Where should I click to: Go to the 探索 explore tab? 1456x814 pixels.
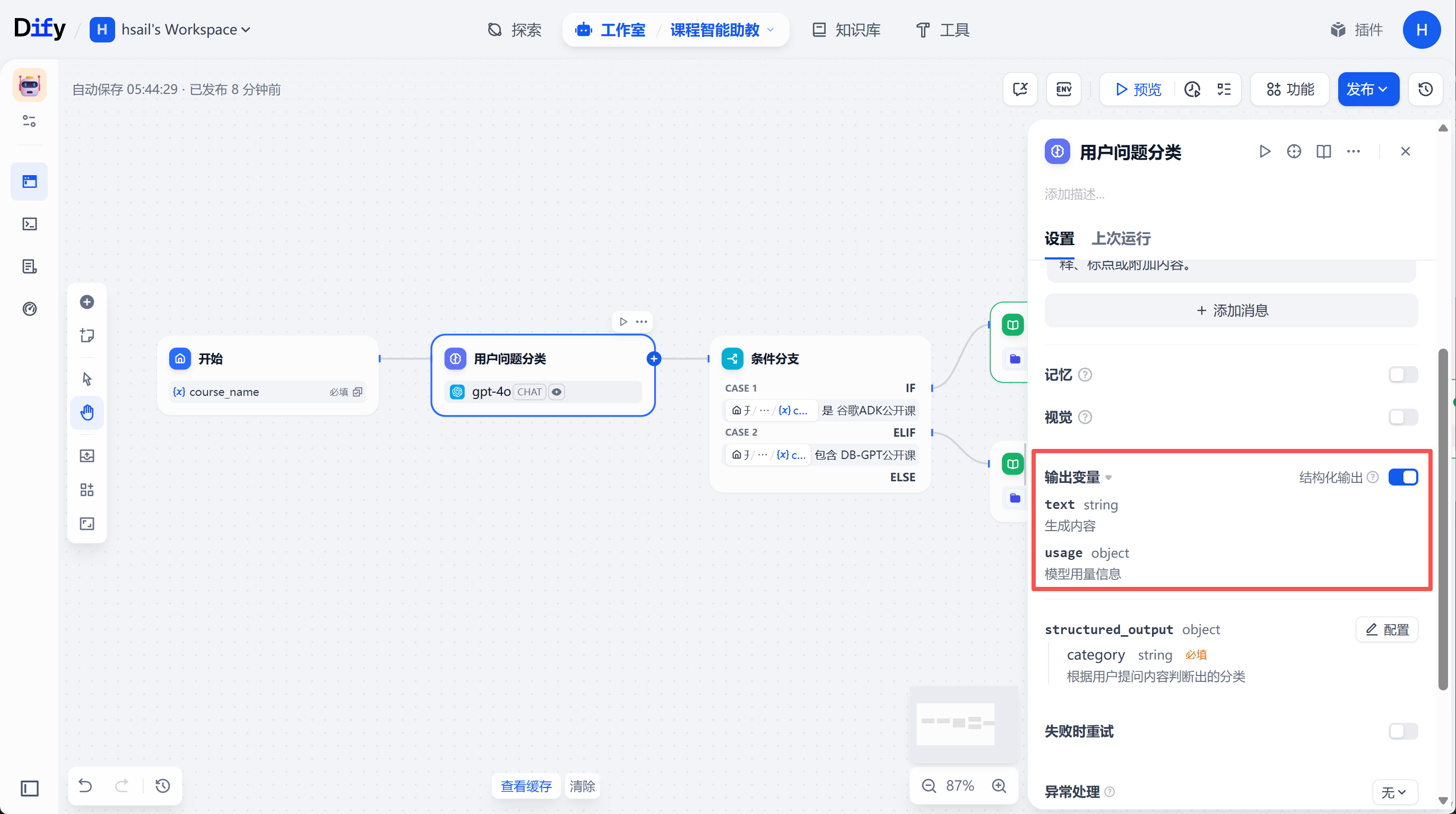(x=514, y=29)
